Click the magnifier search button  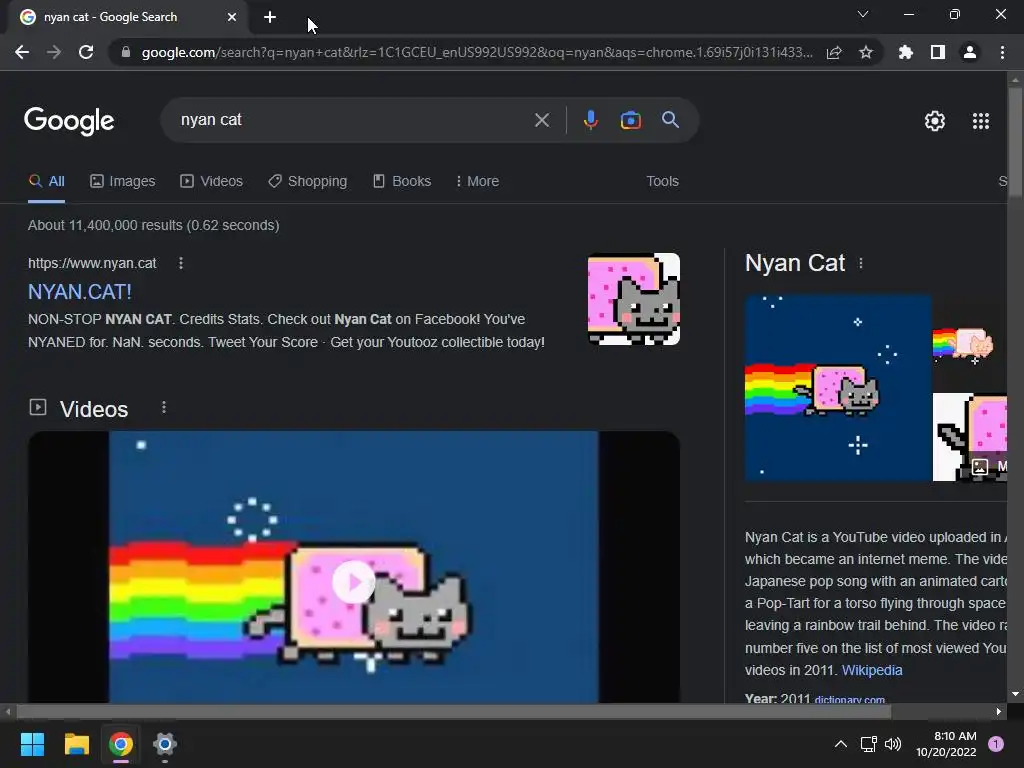670,120
